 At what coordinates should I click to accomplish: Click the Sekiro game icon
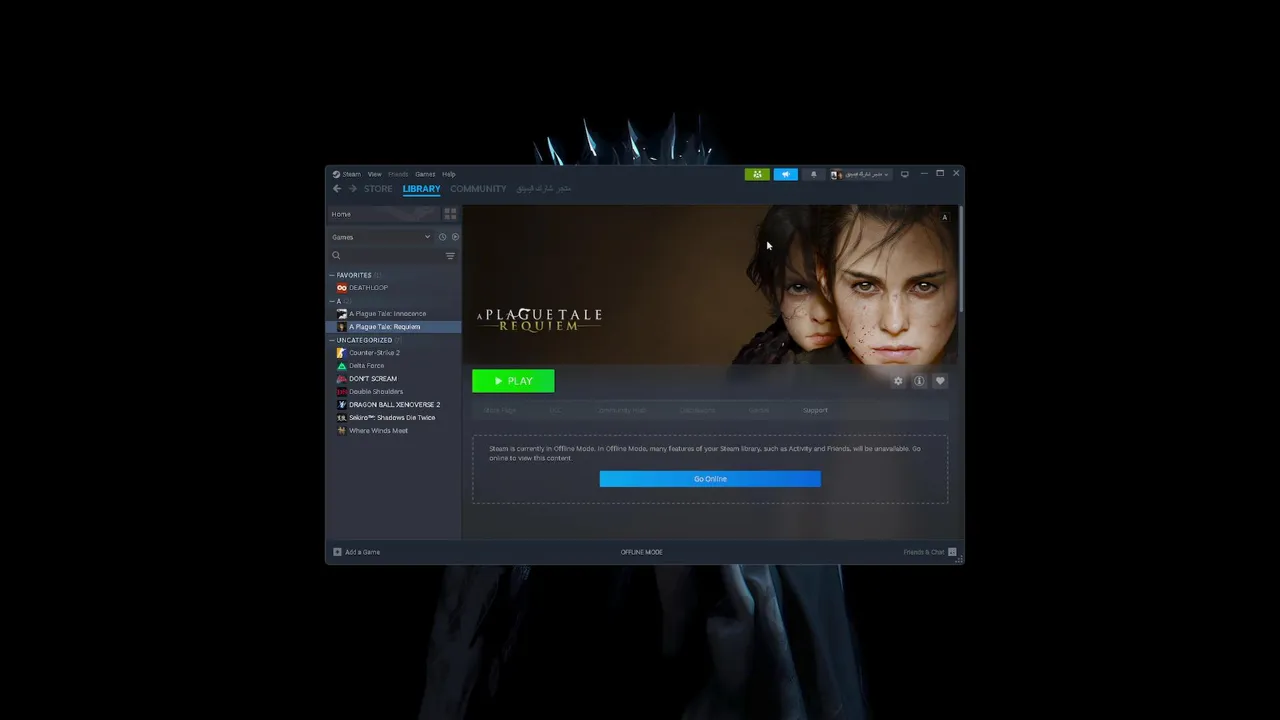[342, 418]
